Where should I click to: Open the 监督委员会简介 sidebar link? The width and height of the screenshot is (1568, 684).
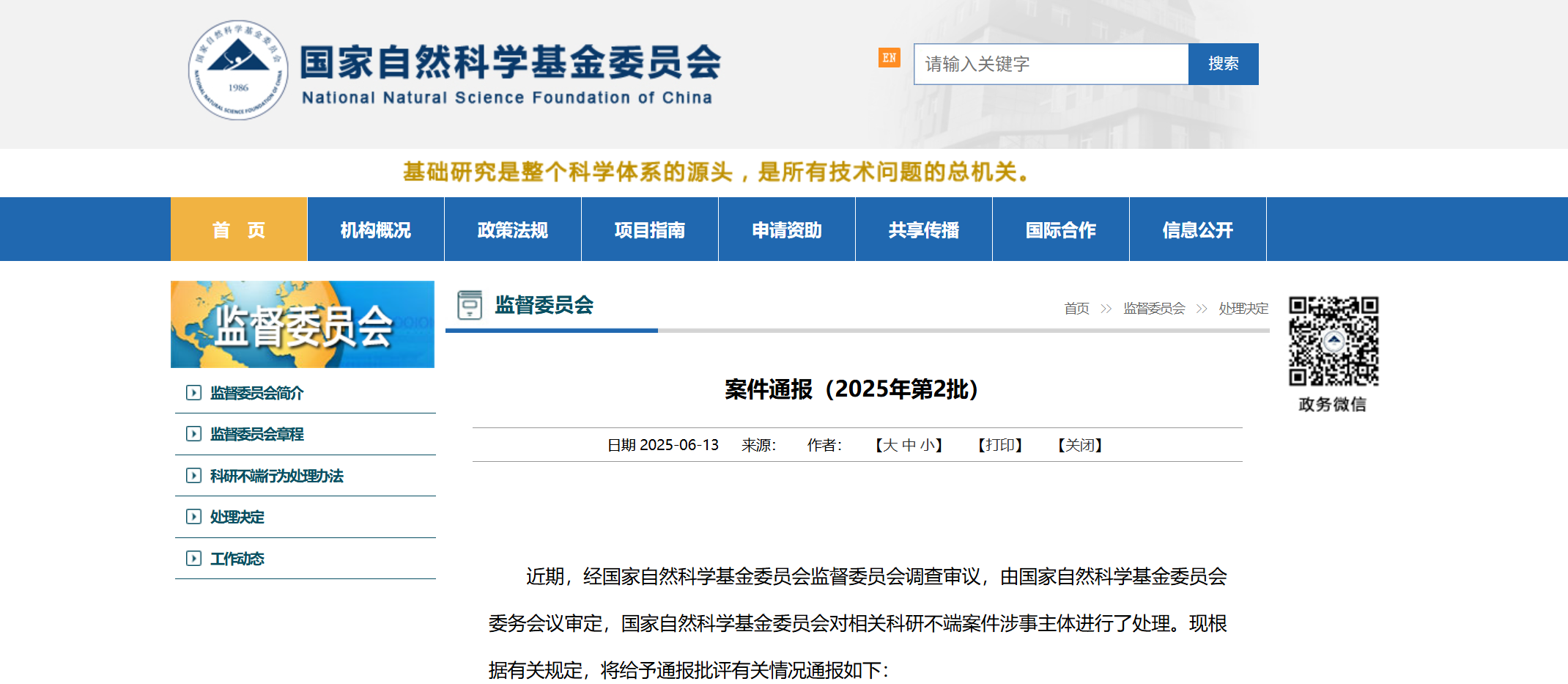(256, 393)
